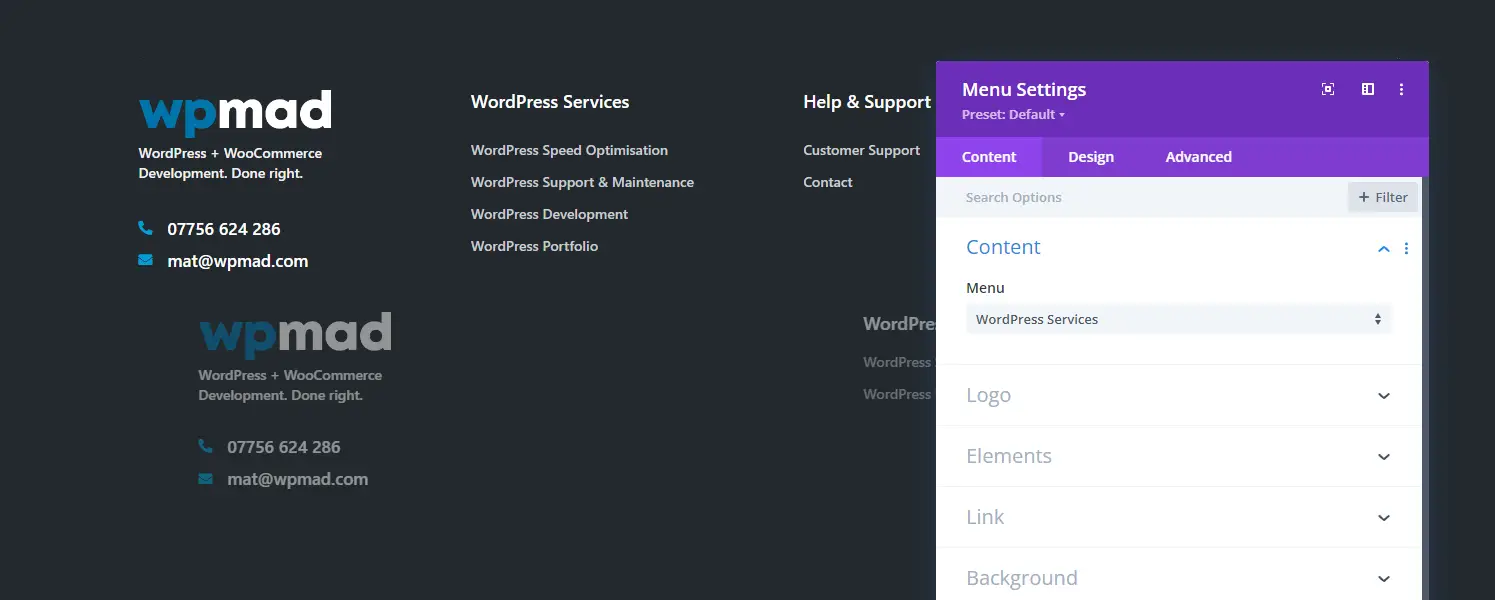Switch to the Design tab
Viewport: 1495px width, 600px height.
(x=1090, y=157)
